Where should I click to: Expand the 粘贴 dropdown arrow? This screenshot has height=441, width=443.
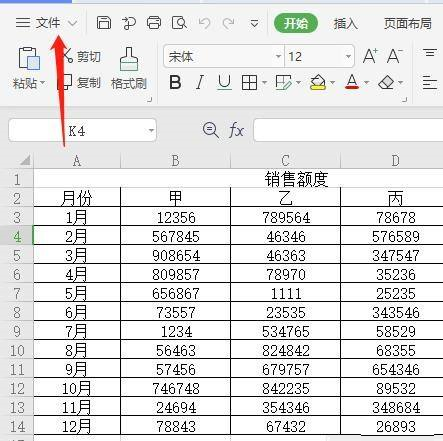pyautogui.click(x=42, y=82)
